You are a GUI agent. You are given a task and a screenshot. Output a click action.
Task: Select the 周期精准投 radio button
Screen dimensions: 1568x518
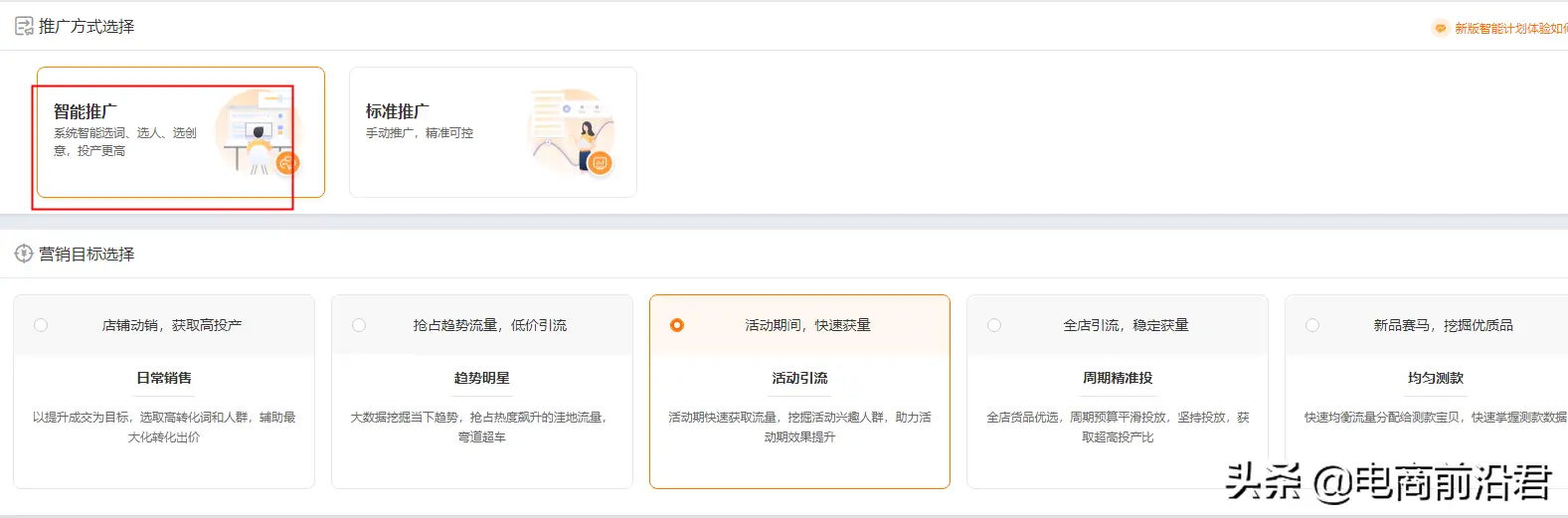tap(994, 325)
